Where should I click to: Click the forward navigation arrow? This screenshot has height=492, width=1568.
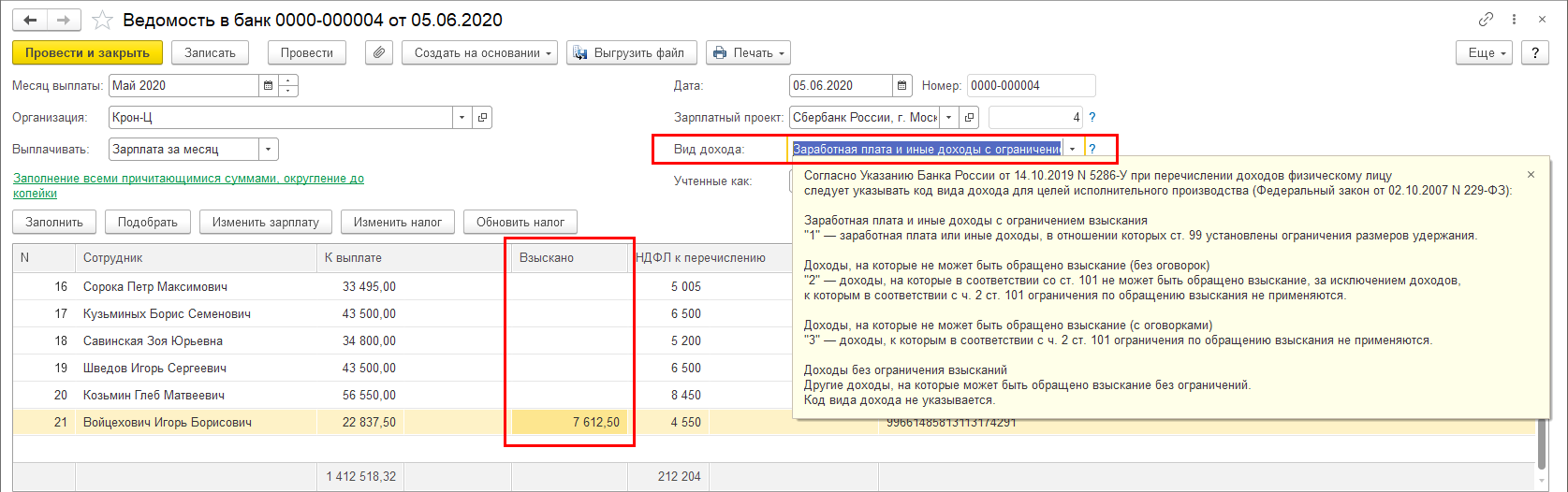pos(64,20)
